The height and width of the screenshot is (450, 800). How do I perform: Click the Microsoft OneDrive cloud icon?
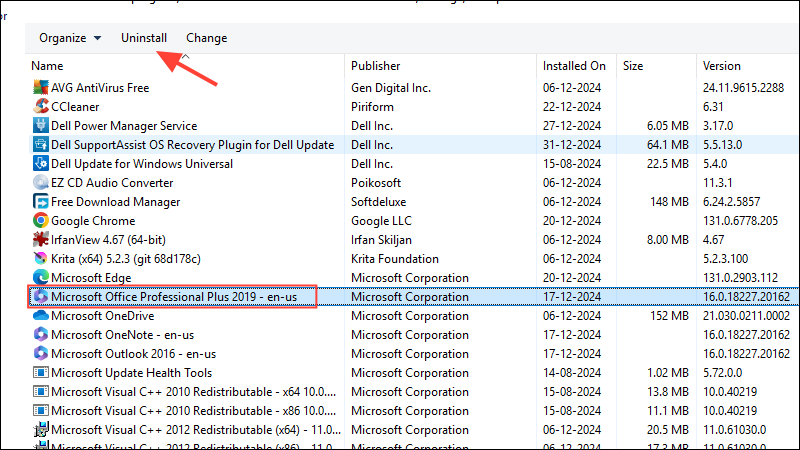click(x=40, y=316)
